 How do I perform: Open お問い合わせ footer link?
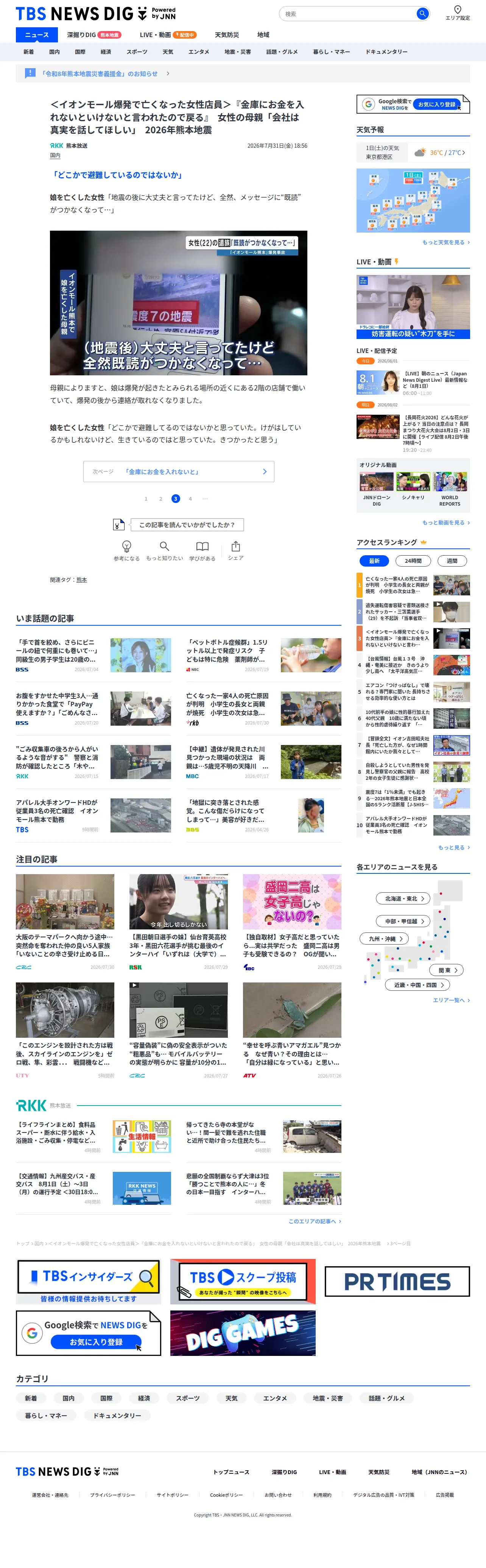[x=278, y=1495]
